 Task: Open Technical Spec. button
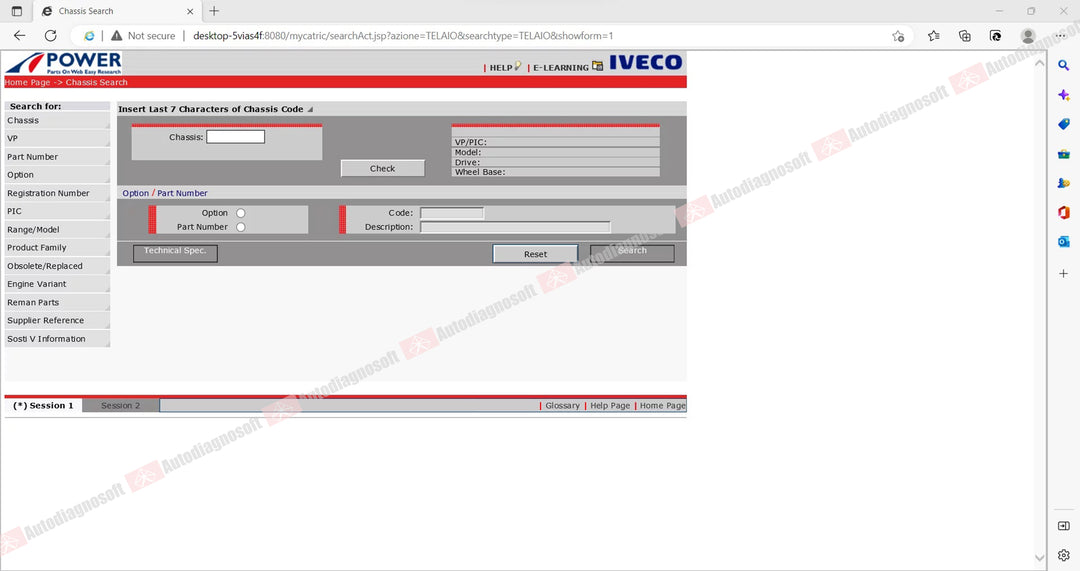(175, 253)
